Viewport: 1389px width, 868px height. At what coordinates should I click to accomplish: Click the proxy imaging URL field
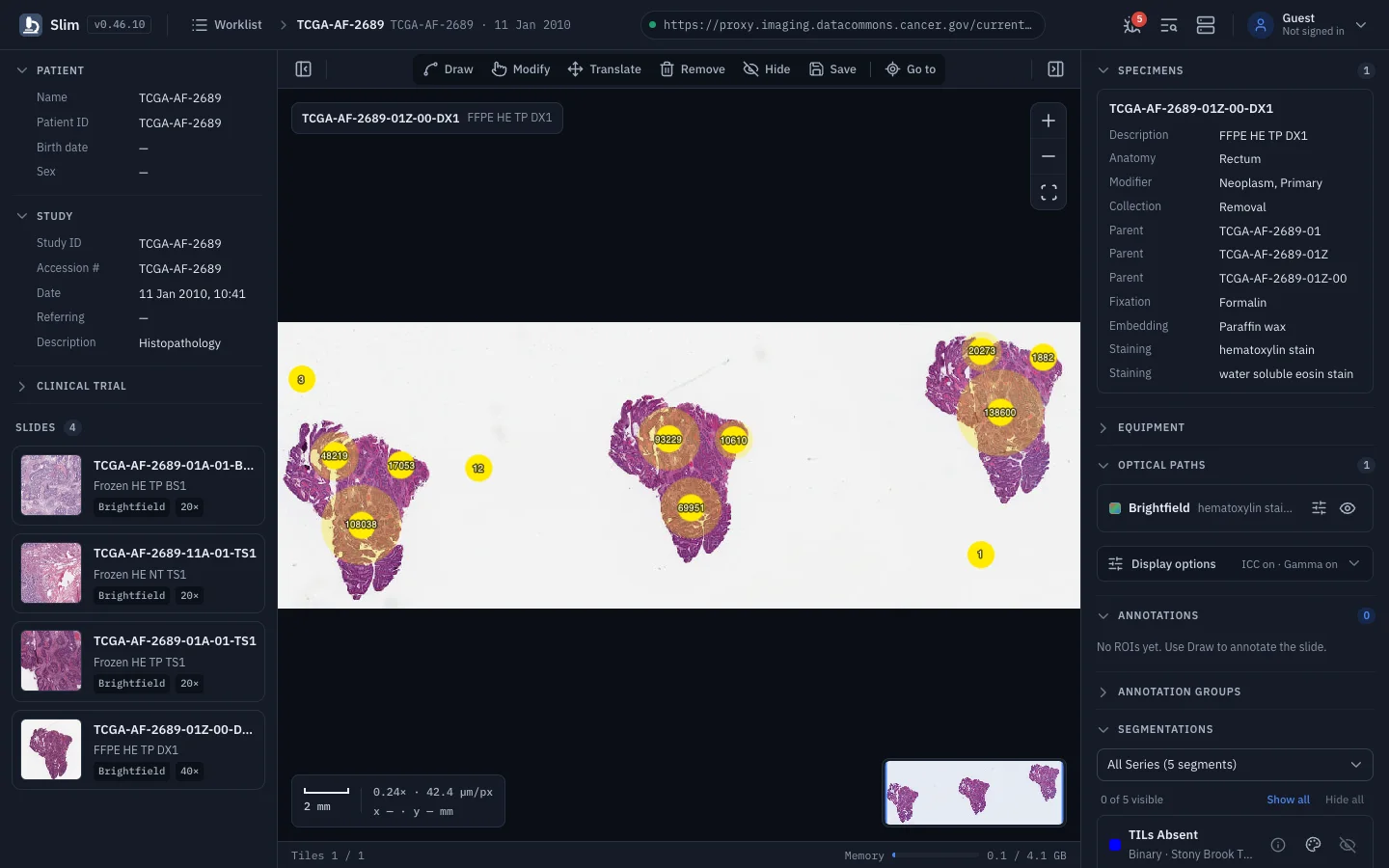coord(842,25)
